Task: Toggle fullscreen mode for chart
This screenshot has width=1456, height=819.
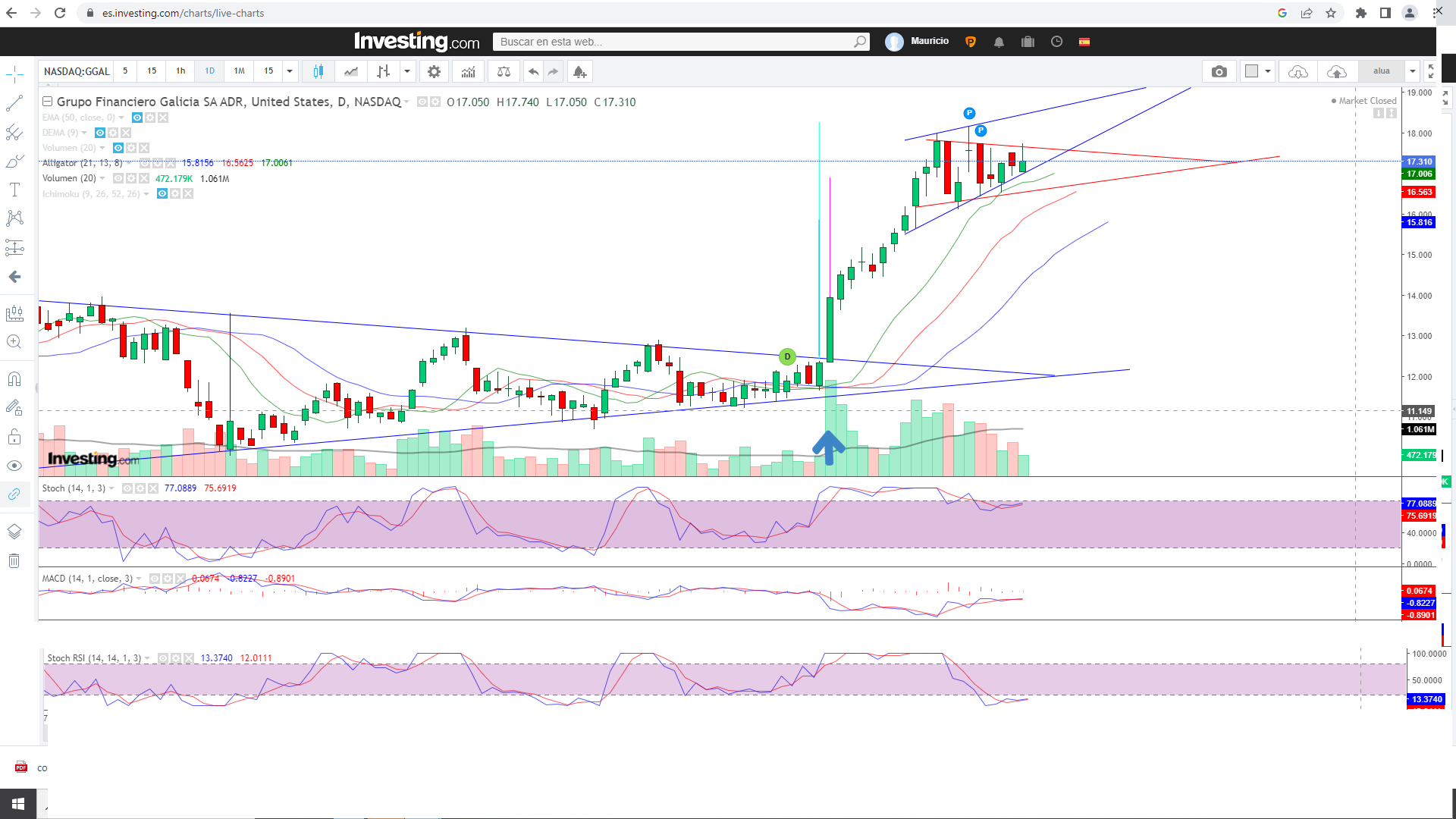Action: pos(1430,71)
